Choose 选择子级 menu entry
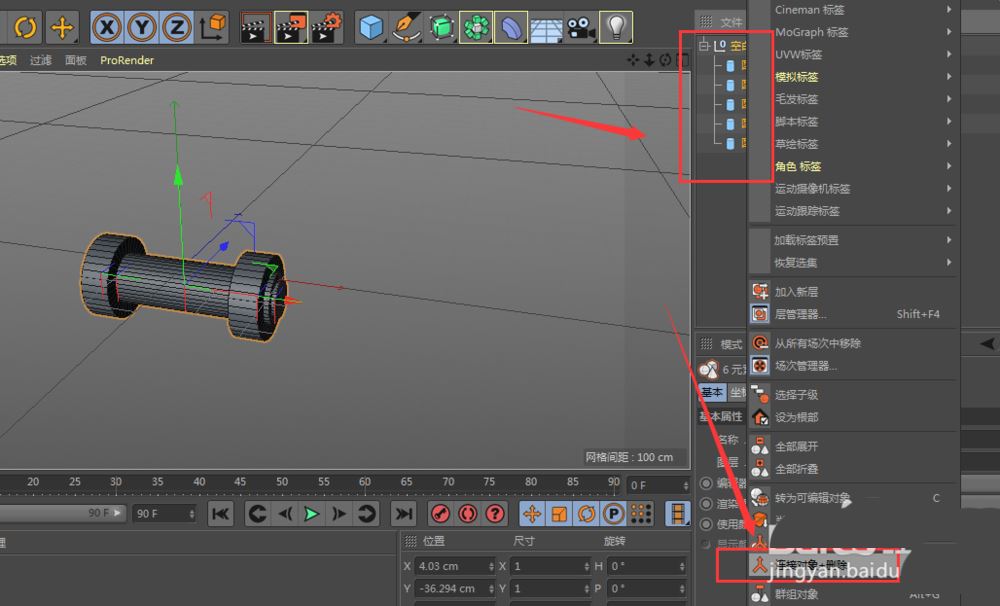Image resolution: width=1000 pixels, height=606 pixels. click(855, 395)
